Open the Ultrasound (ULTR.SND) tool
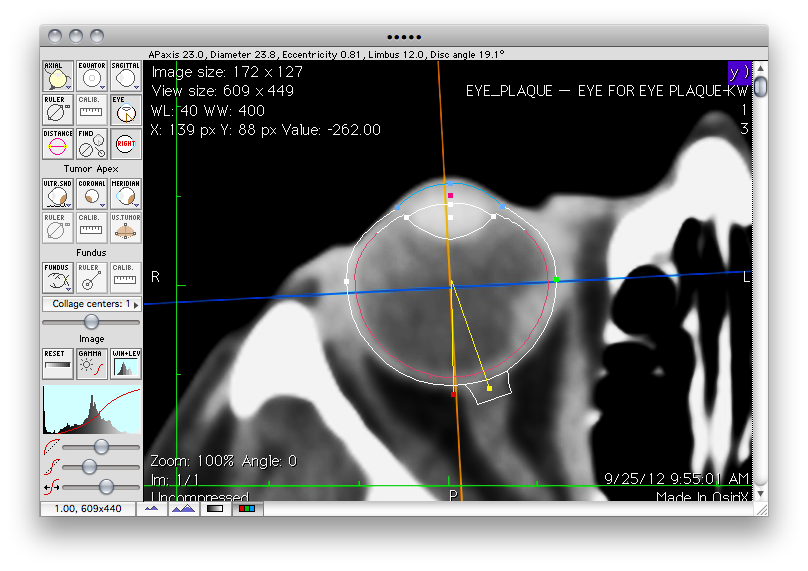The image size is (808, 571). point(57,194)
